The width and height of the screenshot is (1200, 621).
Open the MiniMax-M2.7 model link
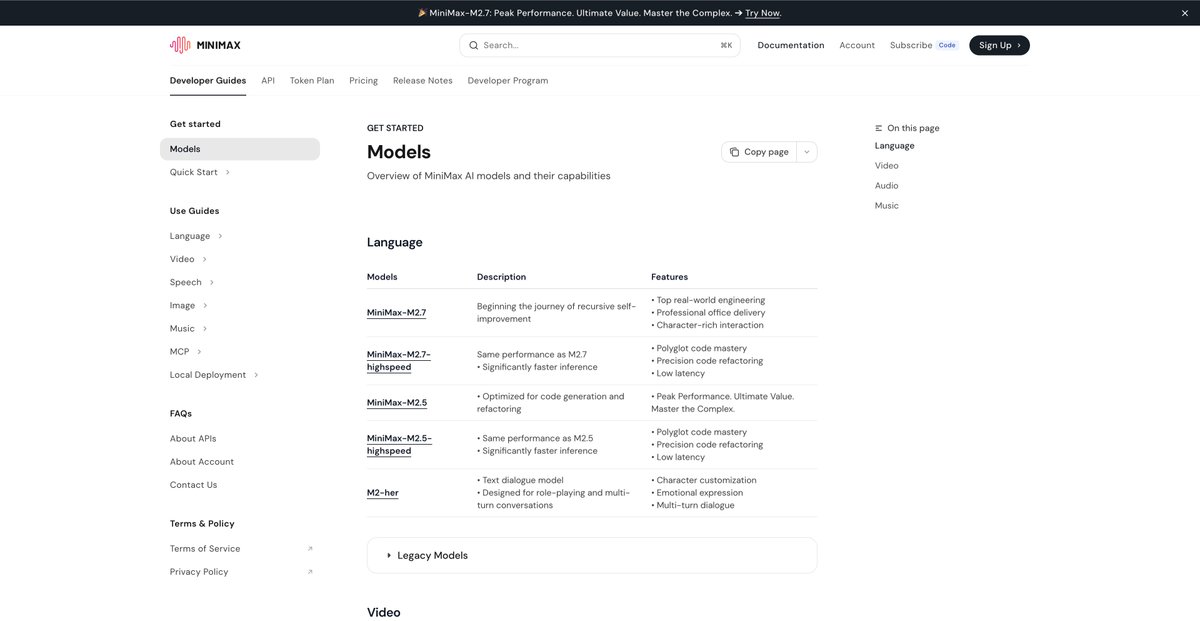point(396,313)
